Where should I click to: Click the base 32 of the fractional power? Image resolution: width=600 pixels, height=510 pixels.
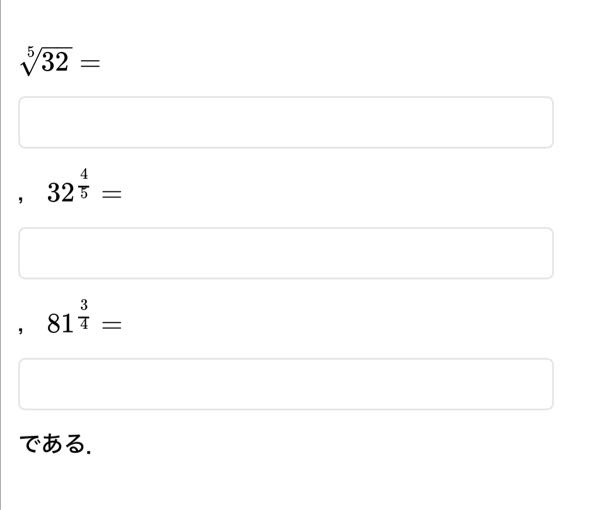point(60,193)
